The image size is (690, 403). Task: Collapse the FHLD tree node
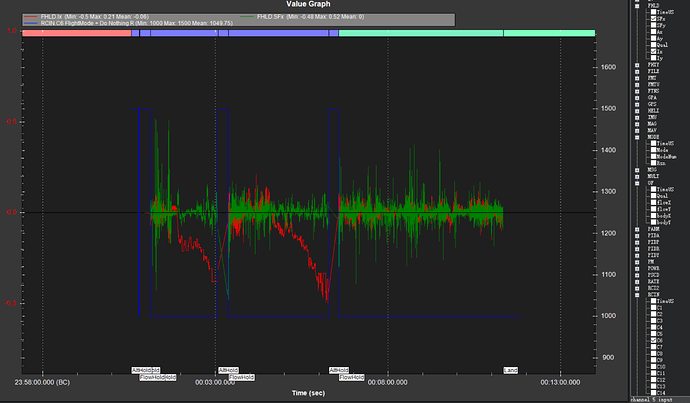tap(637, 6)
